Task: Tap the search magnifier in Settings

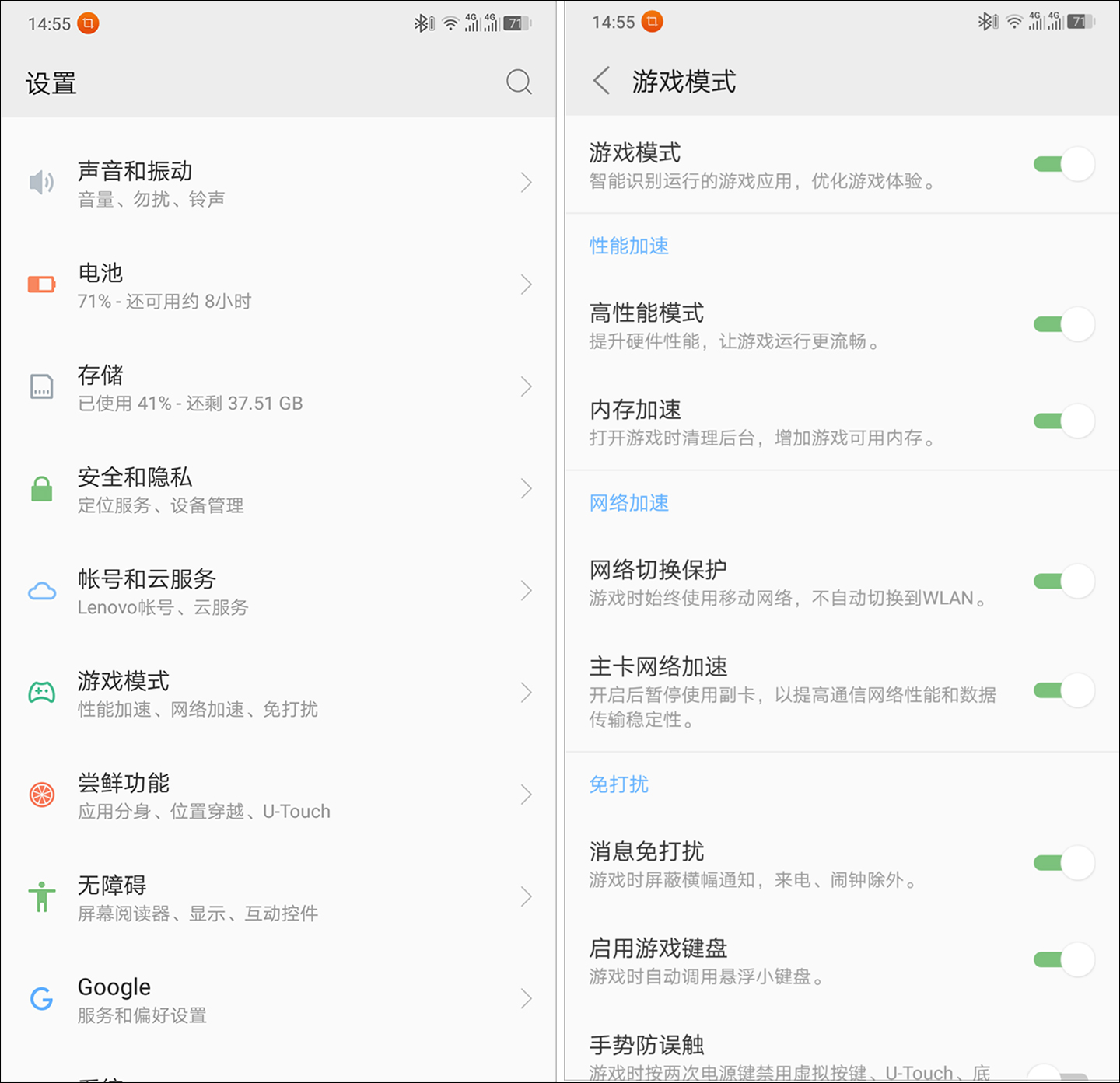Action: (x=519, y=82)
